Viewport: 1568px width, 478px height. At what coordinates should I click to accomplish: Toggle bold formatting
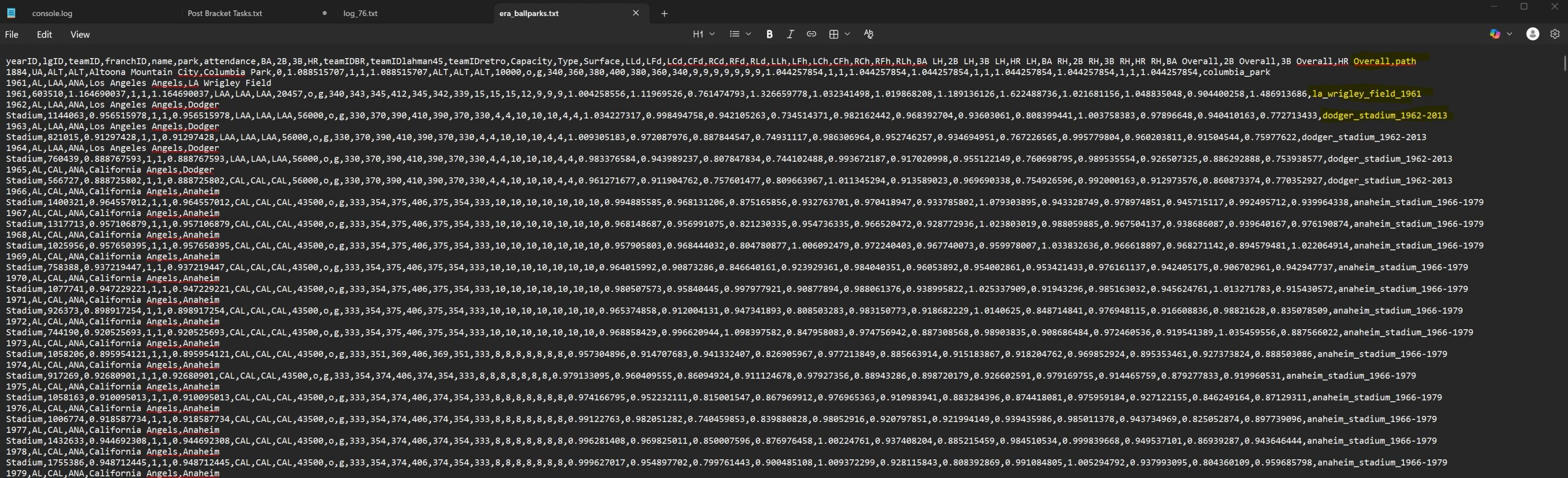(769, 34)
